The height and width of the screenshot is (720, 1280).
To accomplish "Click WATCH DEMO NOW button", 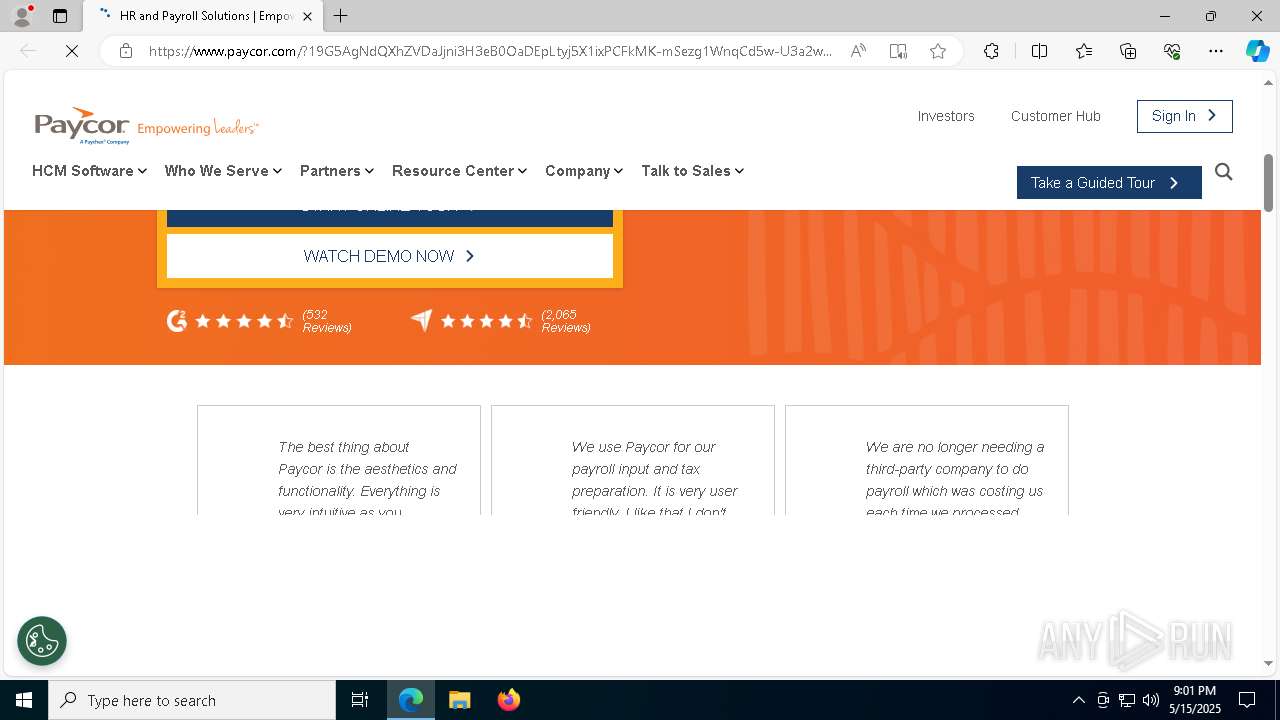I will (x=390, y=256).
